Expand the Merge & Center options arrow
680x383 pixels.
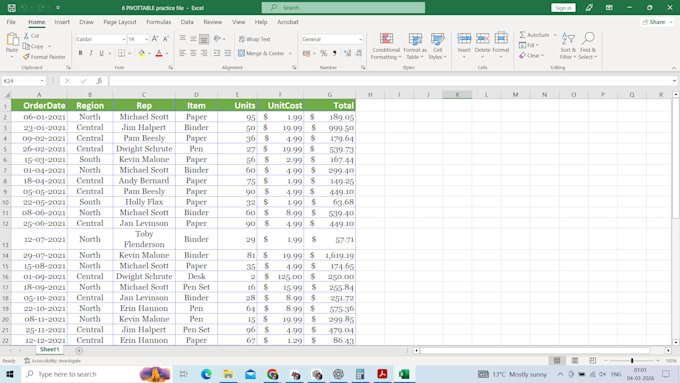(x=290, y=53)
